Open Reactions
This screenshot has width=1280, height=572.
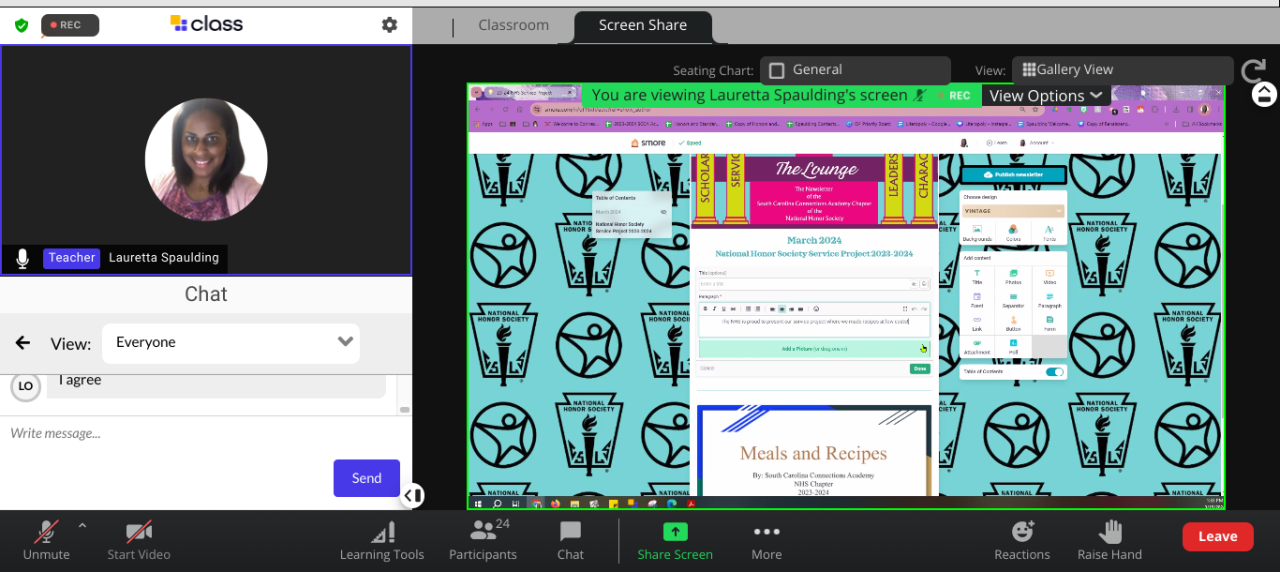(x=1022, y=541)
